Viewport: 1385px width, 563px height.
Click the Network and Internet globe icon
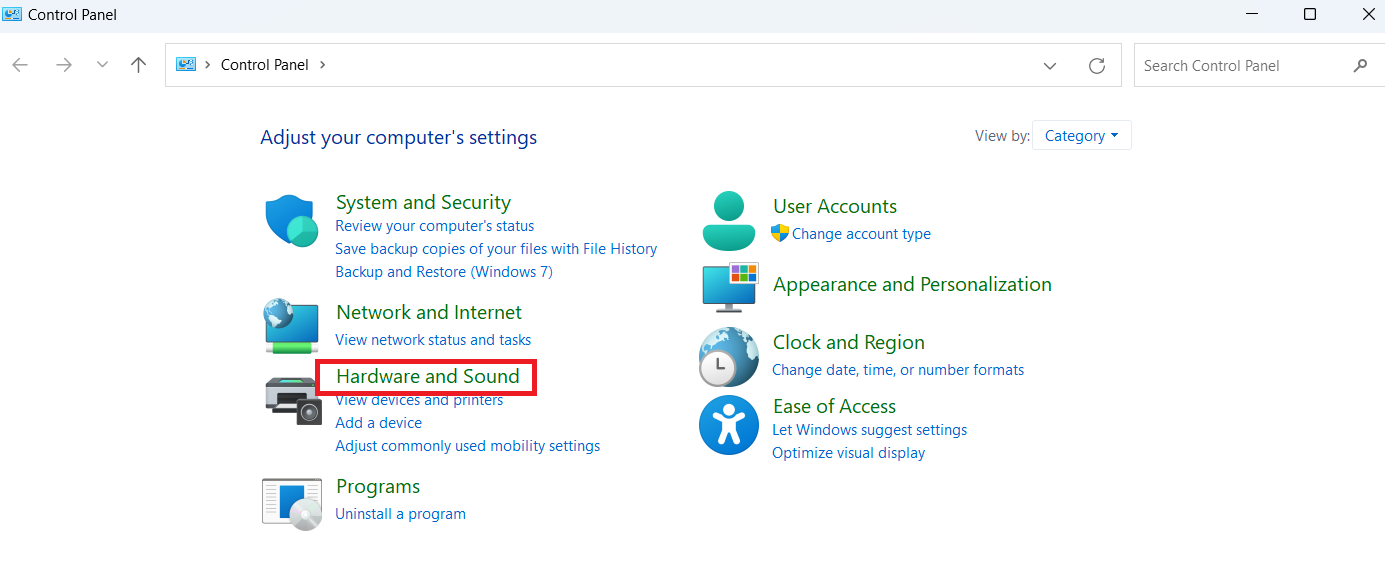291,325
